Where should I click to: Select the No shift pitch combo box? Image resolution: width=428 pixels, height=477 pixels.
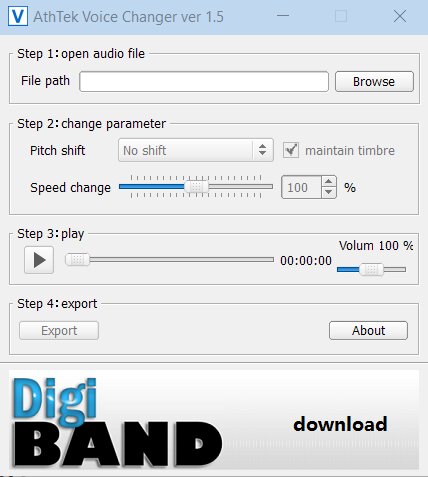tap(196, 150)
